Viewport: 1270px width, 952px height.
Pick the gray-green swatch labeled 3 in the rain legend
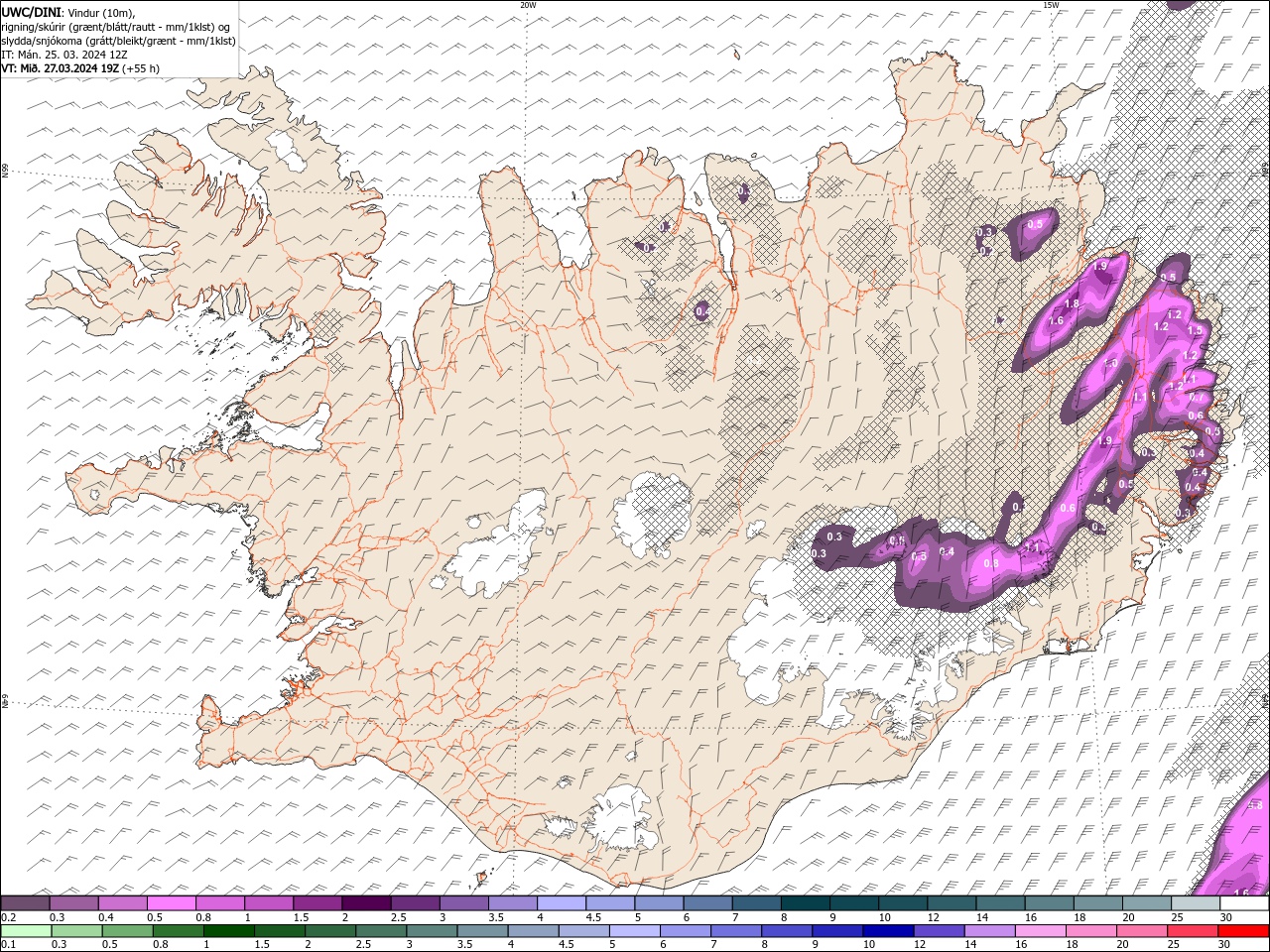(x=432, y=931)
